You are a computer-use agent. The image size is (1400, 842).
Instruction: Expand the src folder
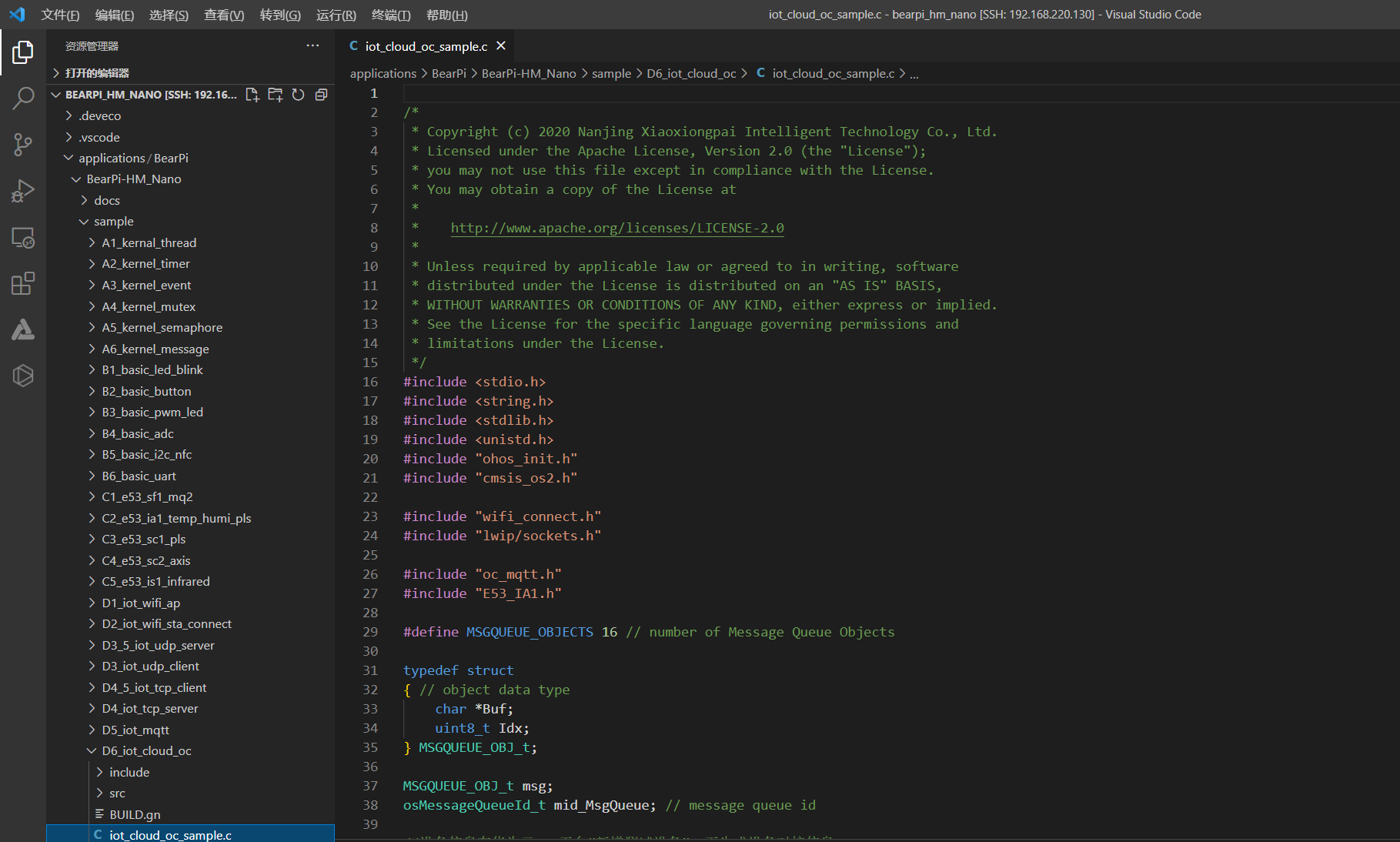pyautogui.click(x=190, y=793)
